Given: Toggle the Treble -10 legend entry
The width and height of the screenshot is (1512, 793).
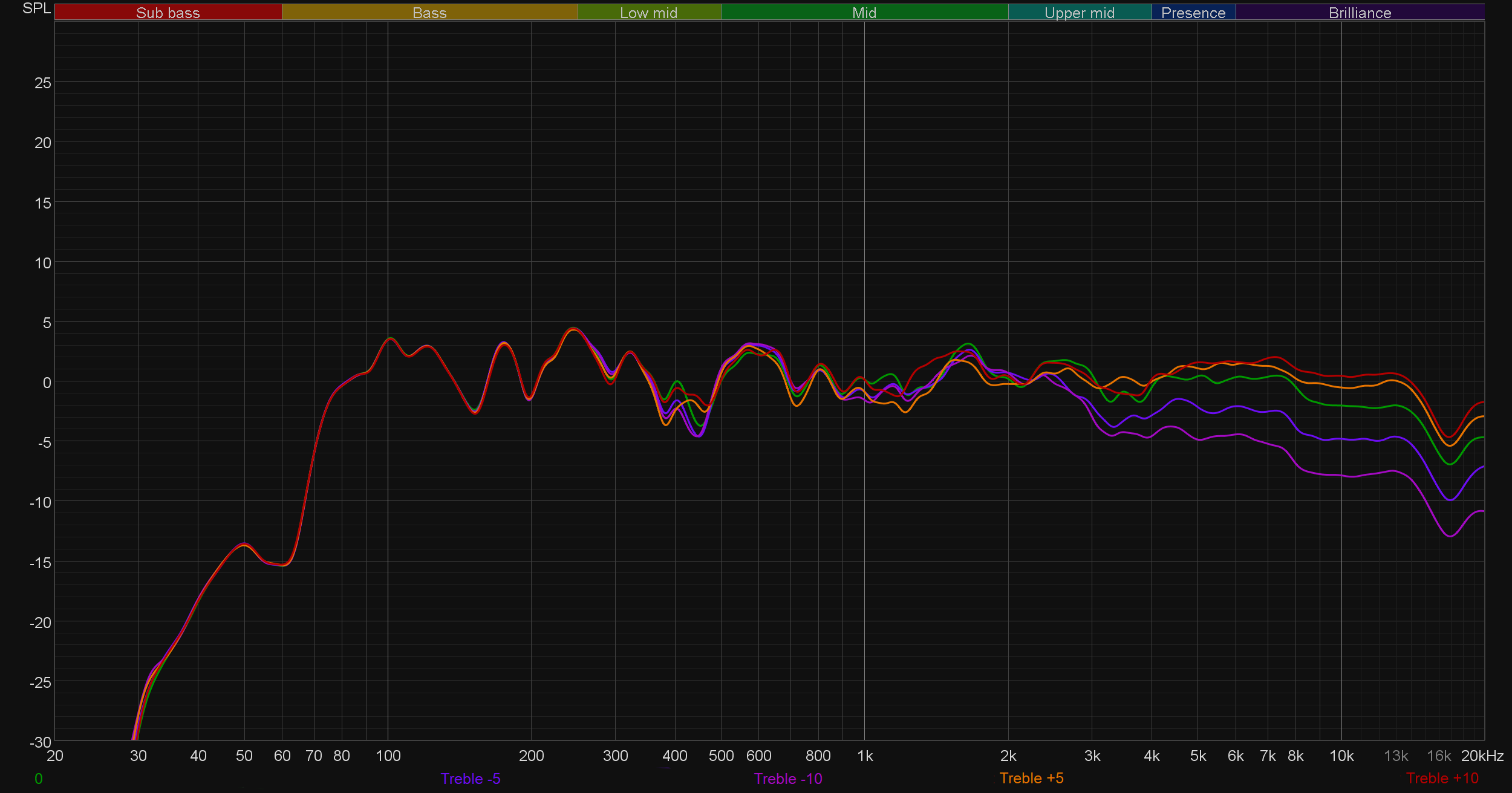Looking at the screenshot, I should (x=787, y=778).
